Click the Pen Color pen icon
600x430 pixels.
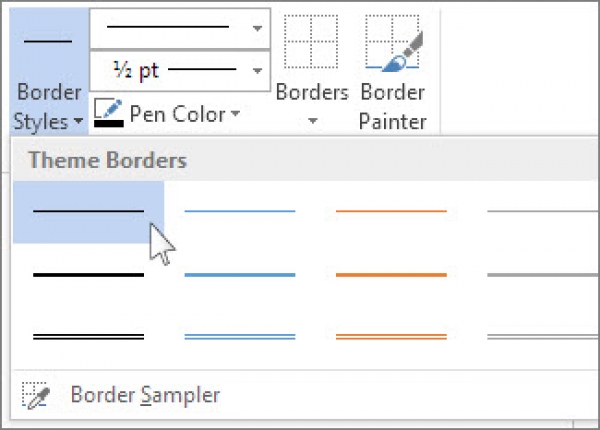(107, 110)
